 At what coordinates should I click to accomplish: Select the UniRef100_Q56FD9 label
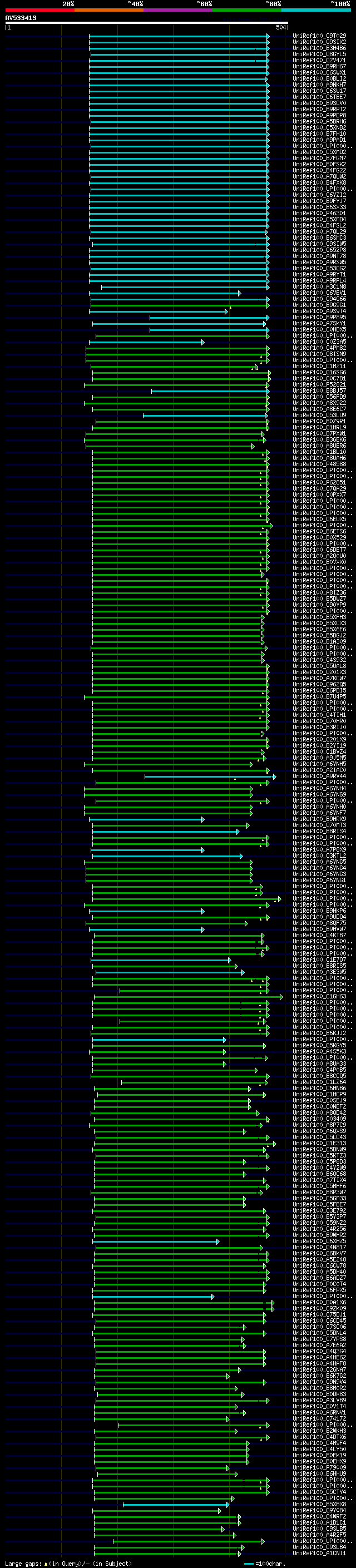pyautogui.click(x=319, y=397)
